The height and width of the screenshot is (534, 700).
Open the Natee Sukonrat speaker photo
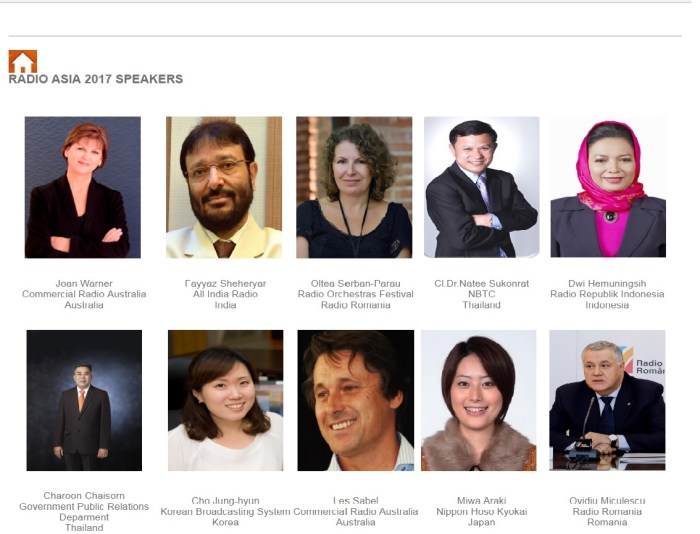click(481, 187)
